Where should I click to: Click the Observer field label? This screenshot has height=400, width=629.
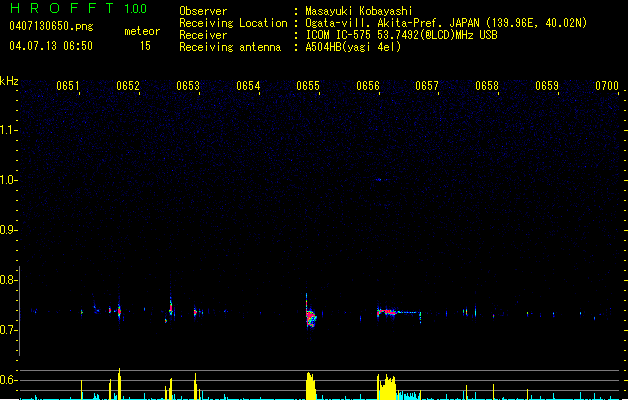203,11
